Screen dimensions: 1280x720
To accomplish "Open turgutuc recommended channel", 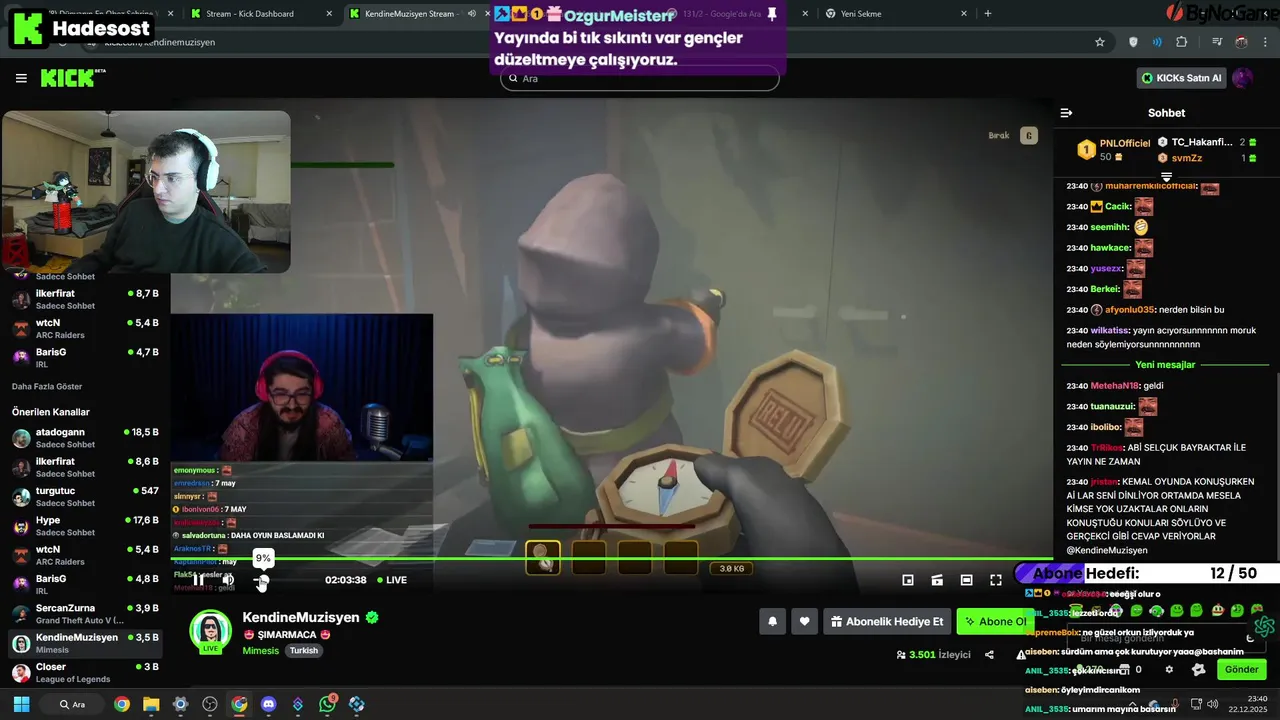I will [85, 497].
